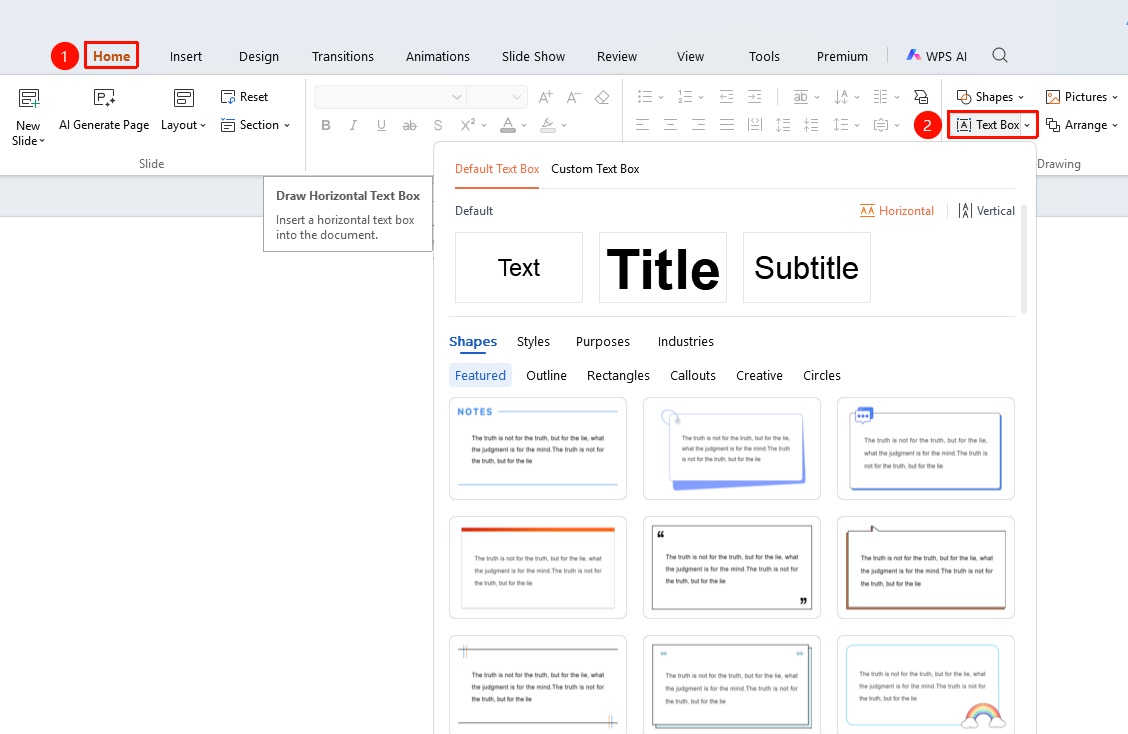
Task: Center align the text
Action: tap(670, 125)
